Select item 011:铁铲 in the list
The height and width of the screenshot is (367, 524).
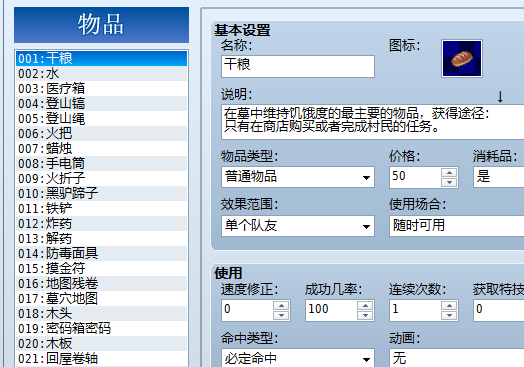click(101, 209)
